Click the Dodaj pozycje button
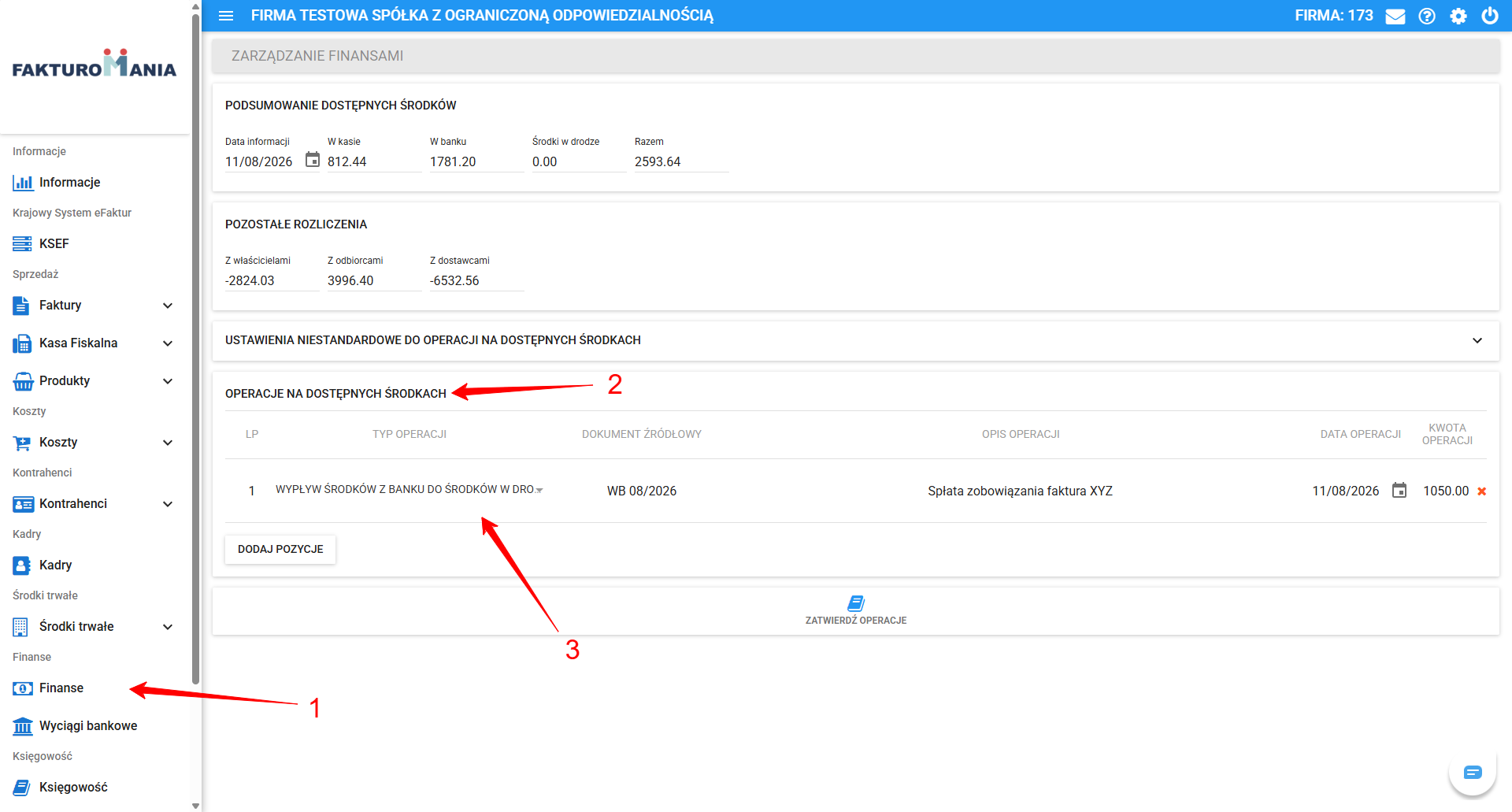 click(280, 550)
